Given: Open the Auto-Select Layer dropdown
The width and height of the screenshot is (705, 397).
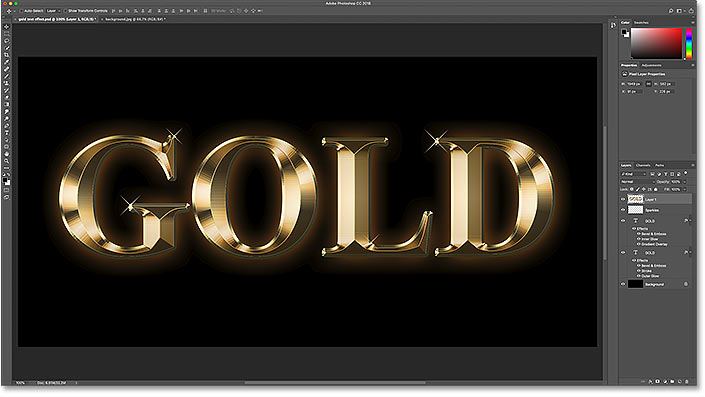Looking at the screenshot, I should 53,11.
